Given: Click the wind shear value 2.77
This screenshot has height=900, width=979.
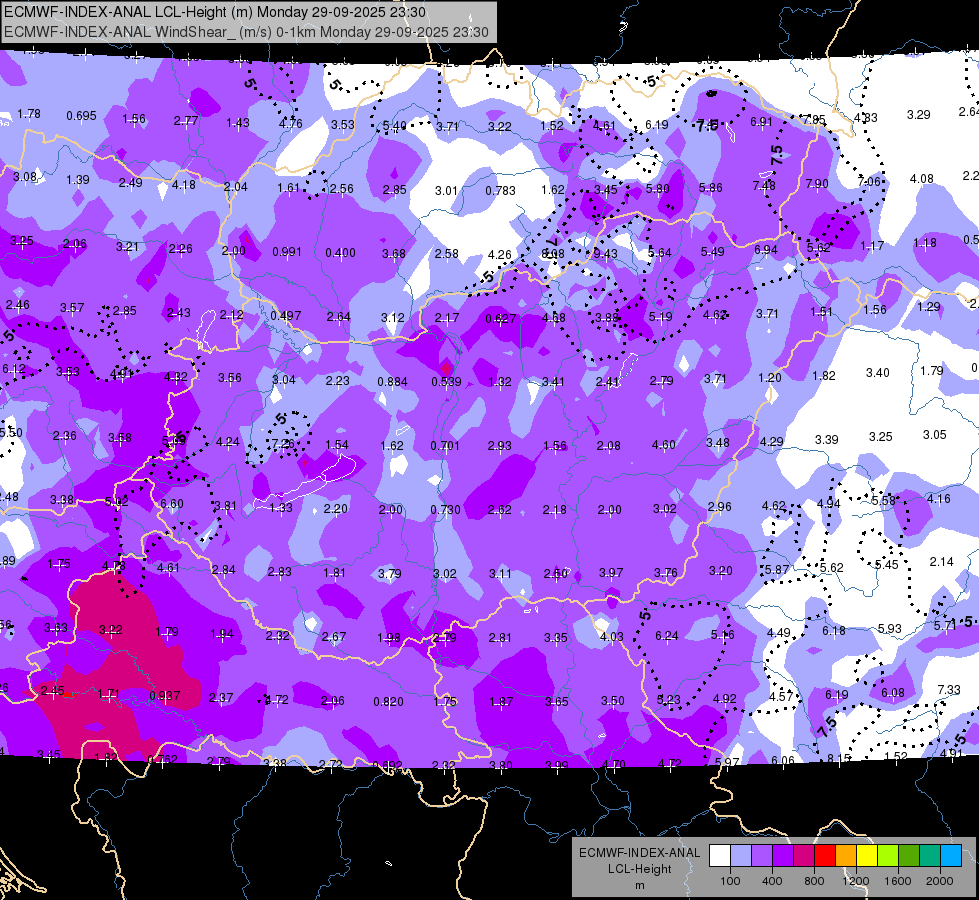Looking at the screenshot, I should pyautogui.click(x=186, y=121).
